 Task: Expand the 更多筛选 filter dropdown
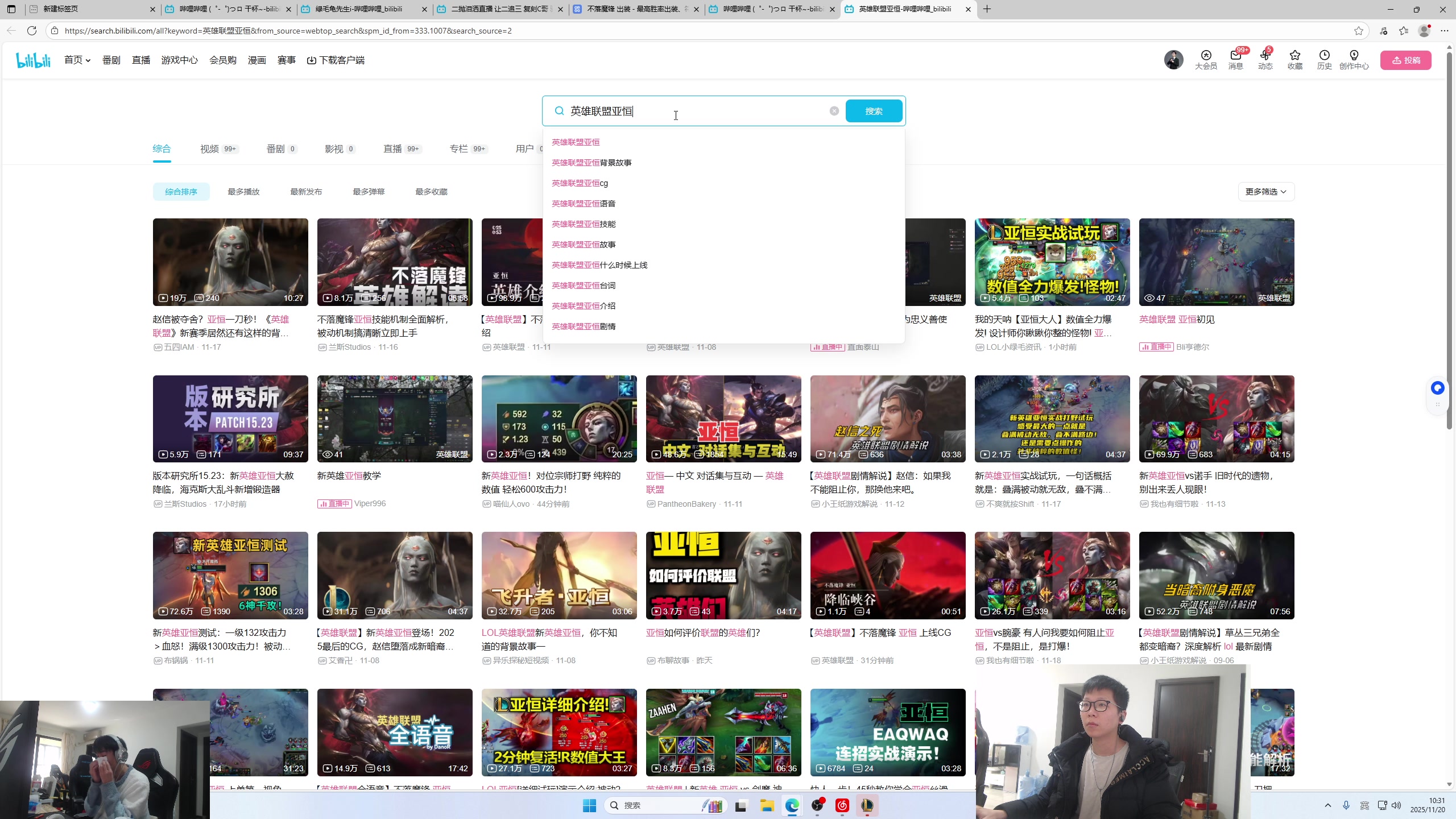(1265, 192)
